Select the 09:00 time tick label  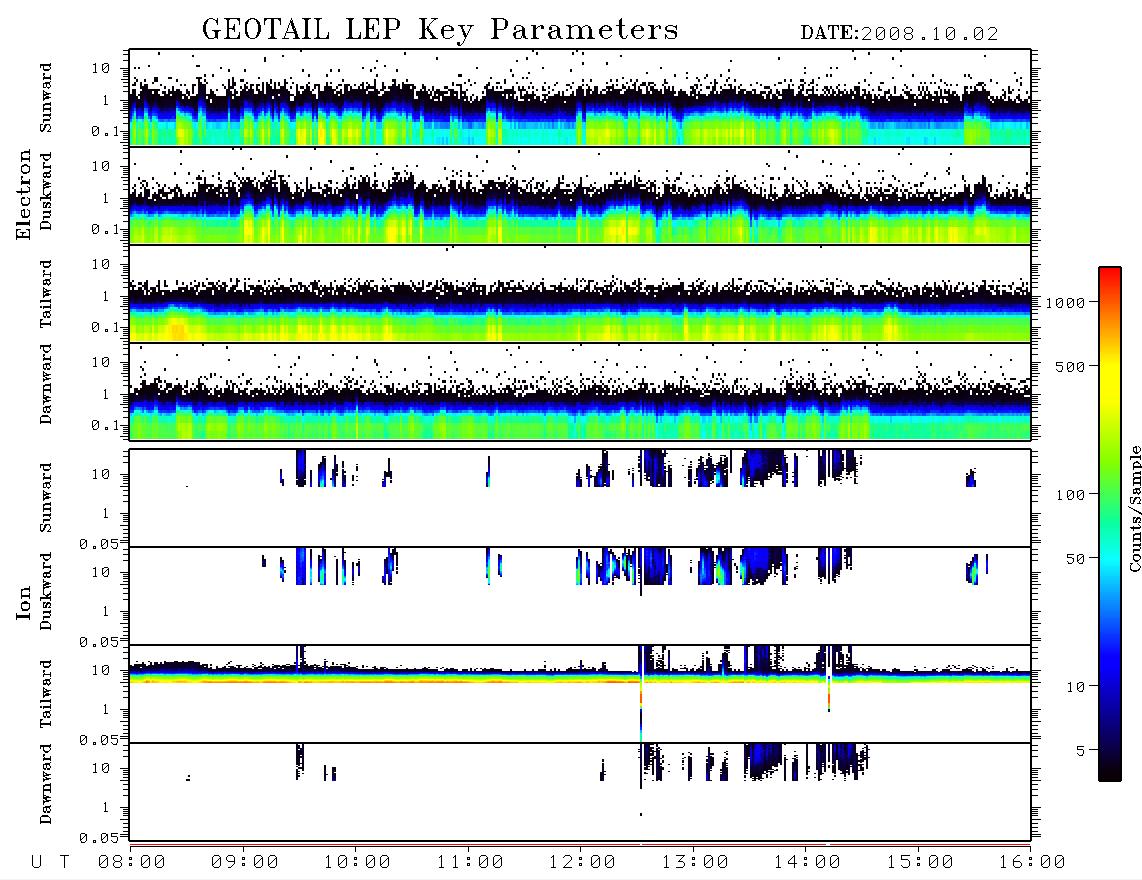tap(245, 863)
